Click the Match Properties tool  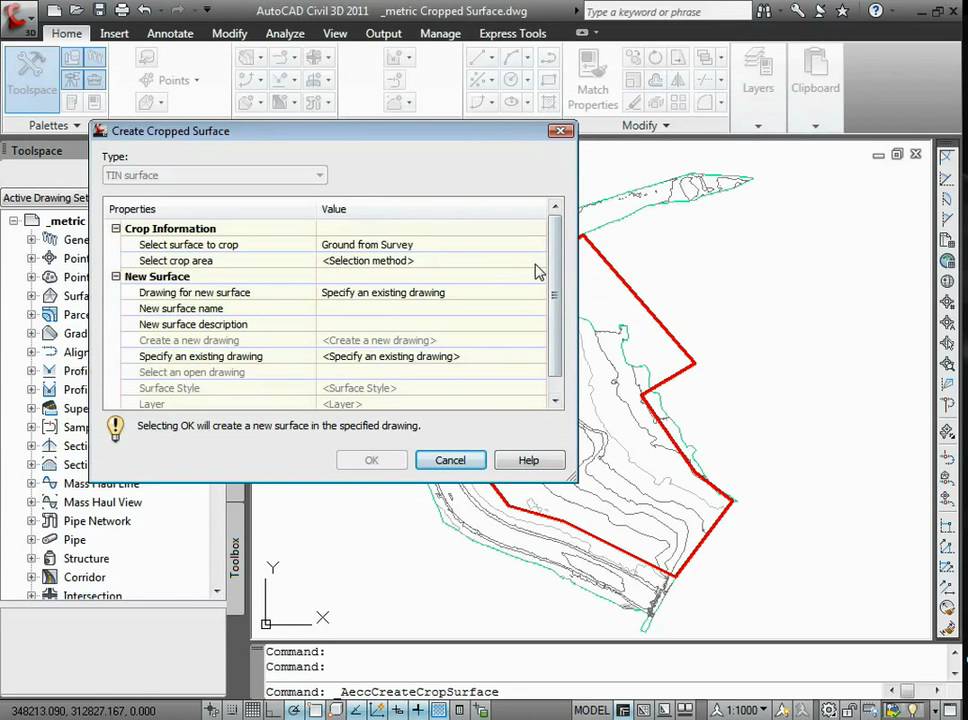click(593, 80)
